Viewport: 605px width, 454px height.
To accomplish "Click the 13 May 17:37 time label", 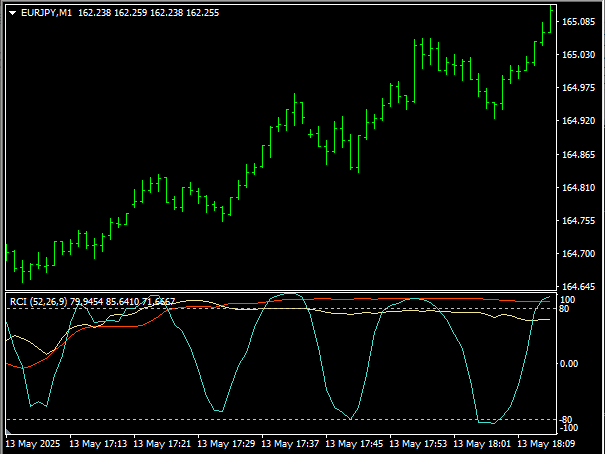I will click(x=290, y=444).
